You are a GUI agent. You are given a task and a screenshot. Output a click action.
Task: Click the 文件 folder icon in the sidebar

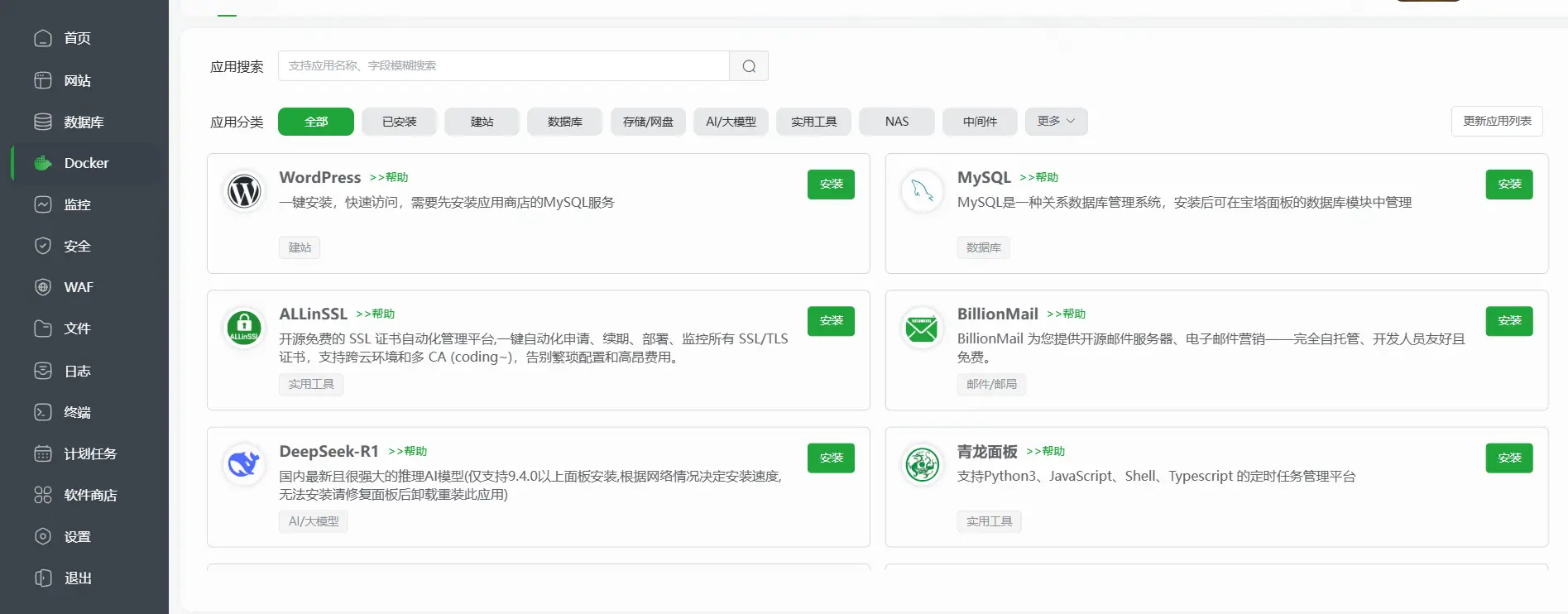(43, 329)
